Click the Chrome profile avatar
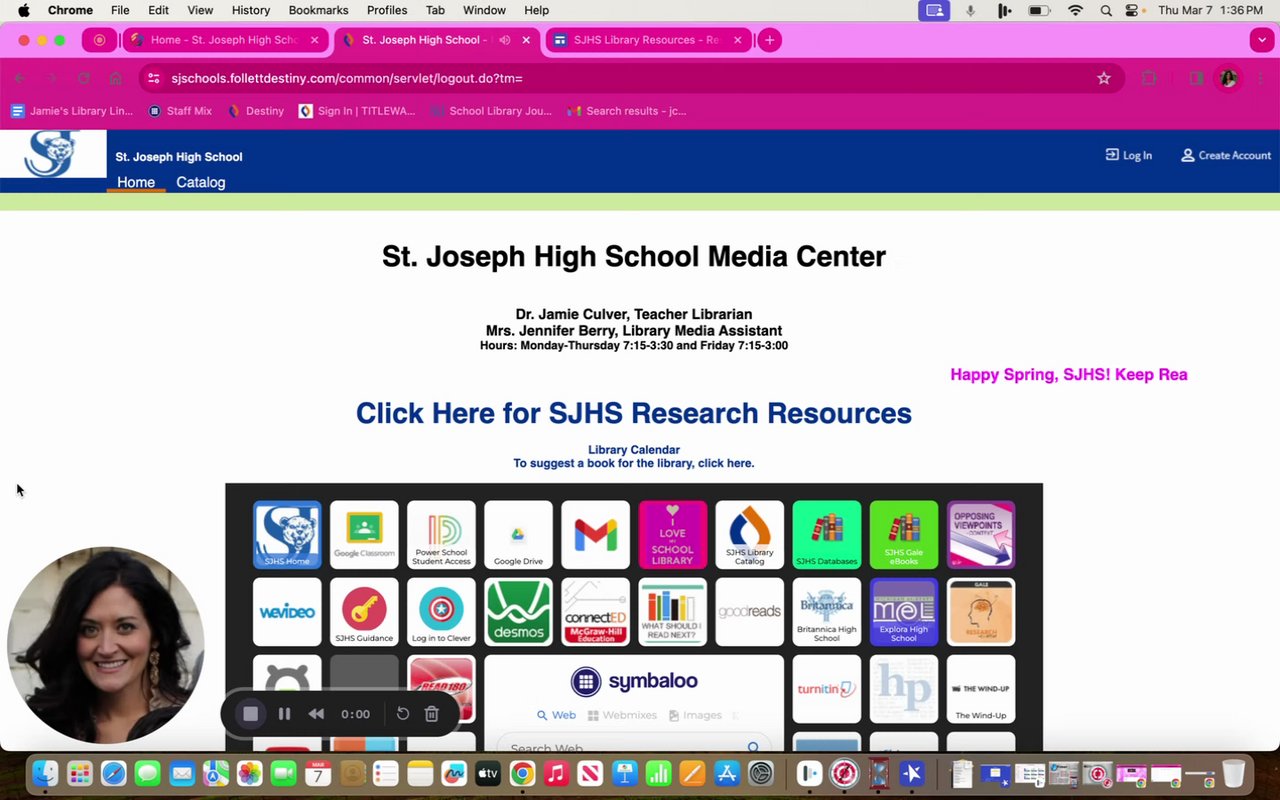The height and width of the screenshot is (800, 1280). click(x=1229, y=78)
